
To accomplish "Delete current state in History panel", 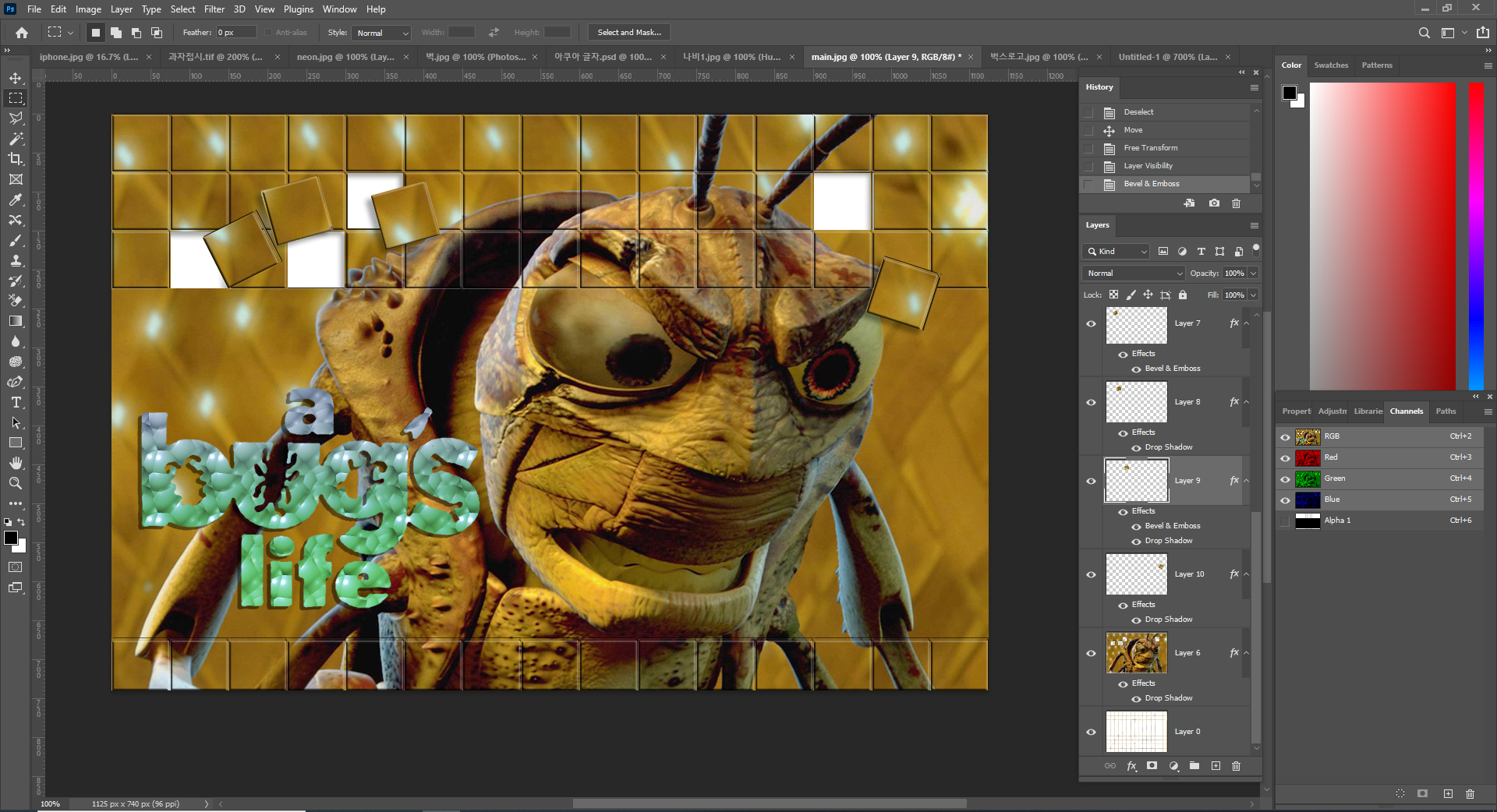I will click(x=1236, y=203).
